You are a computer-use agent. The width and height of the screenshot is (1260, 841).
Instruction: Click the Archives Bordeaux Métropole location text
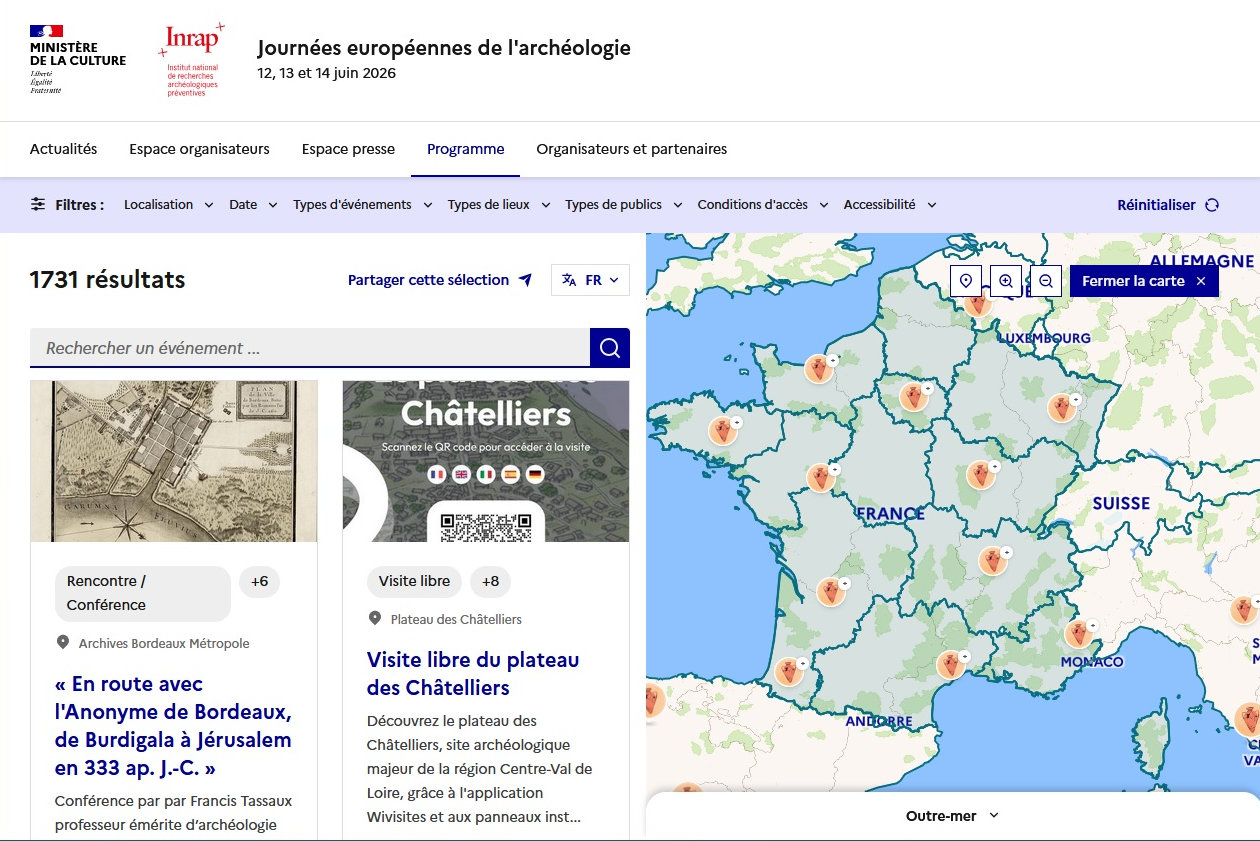164,643
